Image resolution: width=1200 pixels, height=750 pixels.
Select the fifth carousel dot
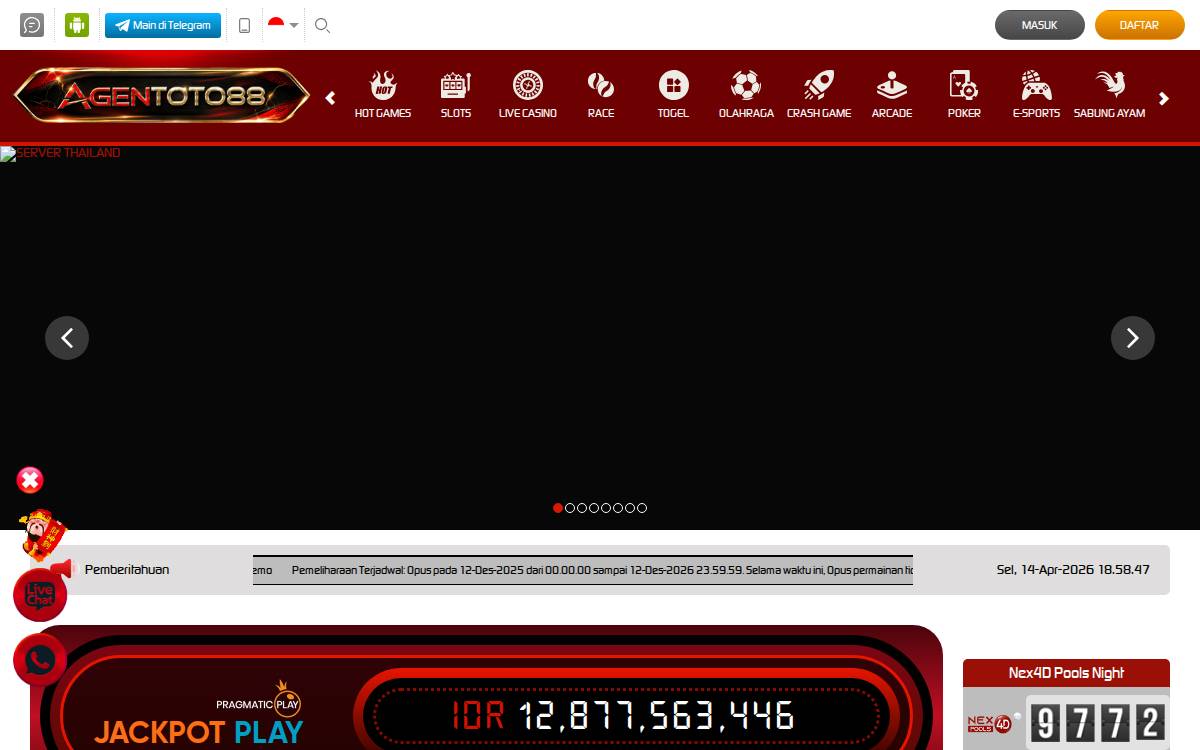(x=606, y=508)
